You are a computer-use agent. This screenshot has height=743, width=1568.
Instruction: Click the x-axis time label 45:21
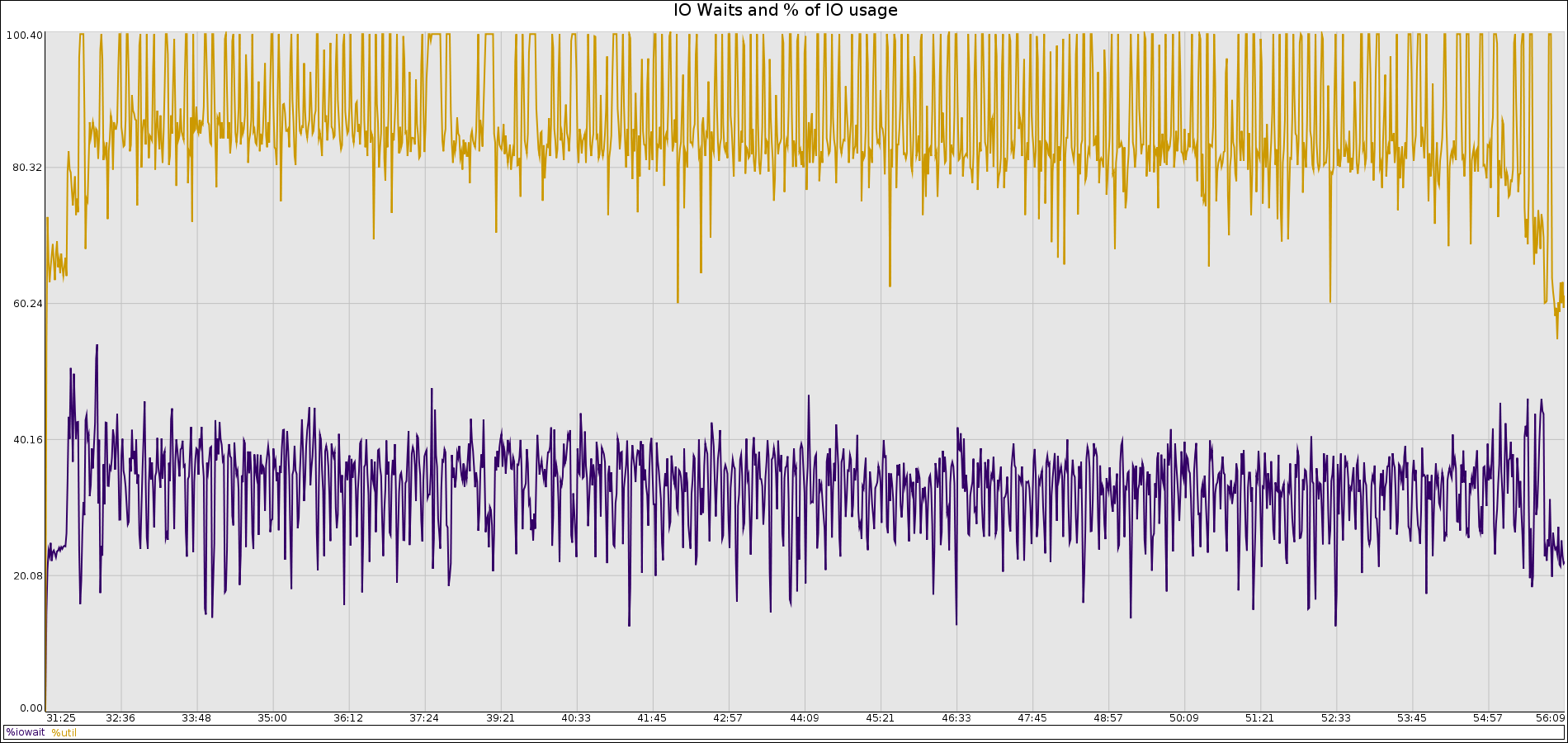880,718
